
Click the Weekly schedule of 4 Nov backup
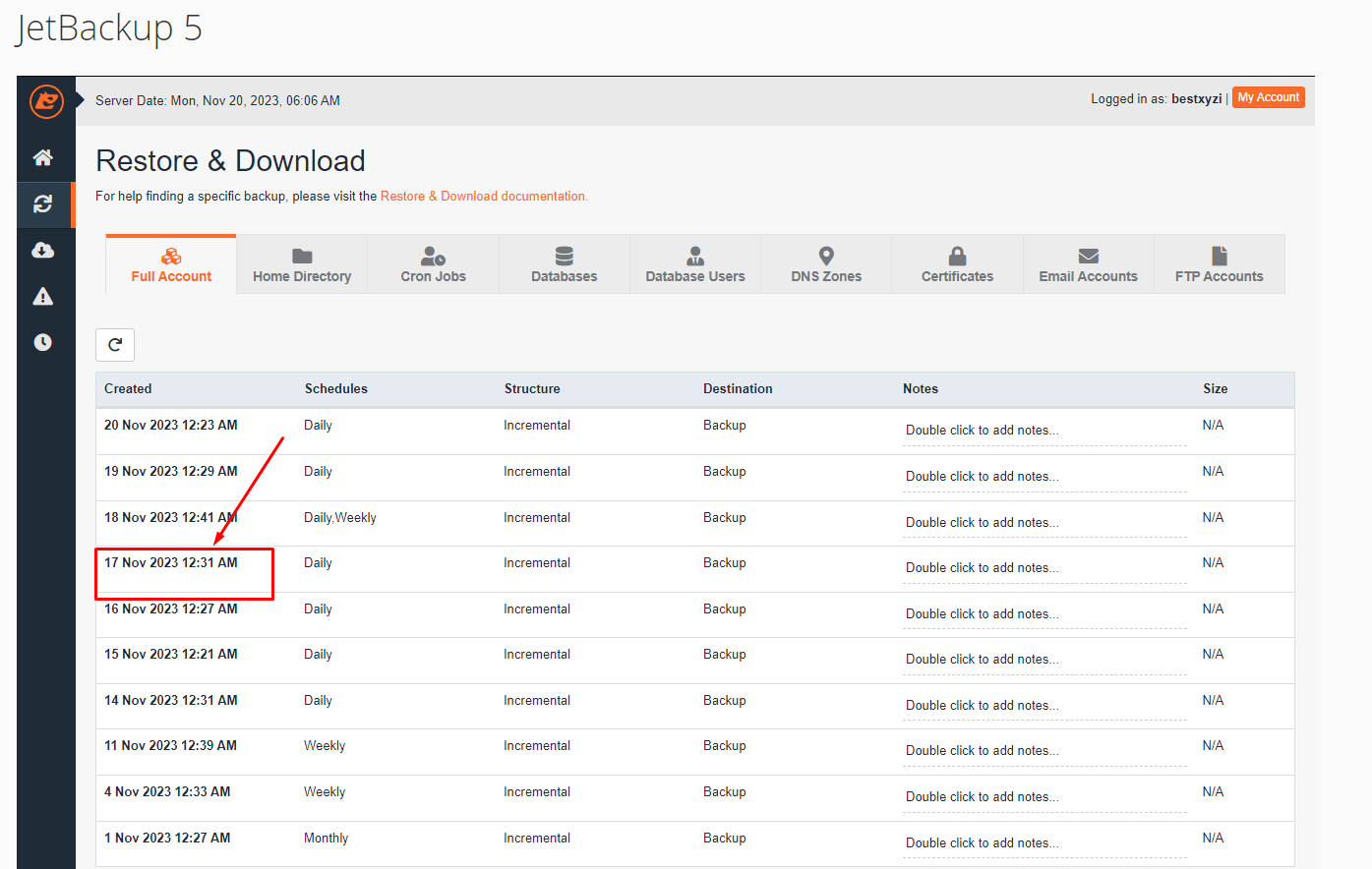(325, 791)
